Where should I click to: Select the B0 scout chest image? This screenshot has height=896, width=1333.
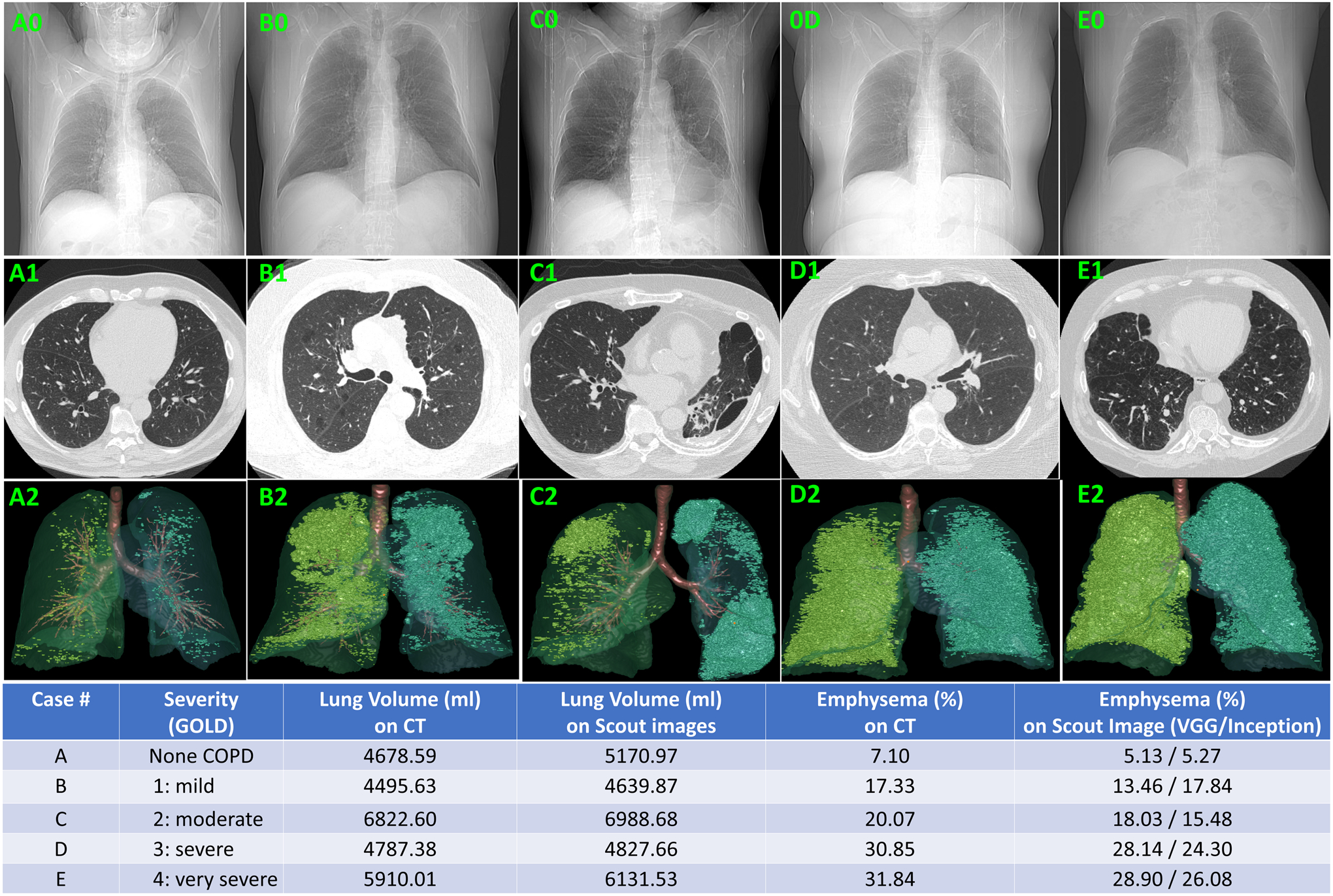382,128
